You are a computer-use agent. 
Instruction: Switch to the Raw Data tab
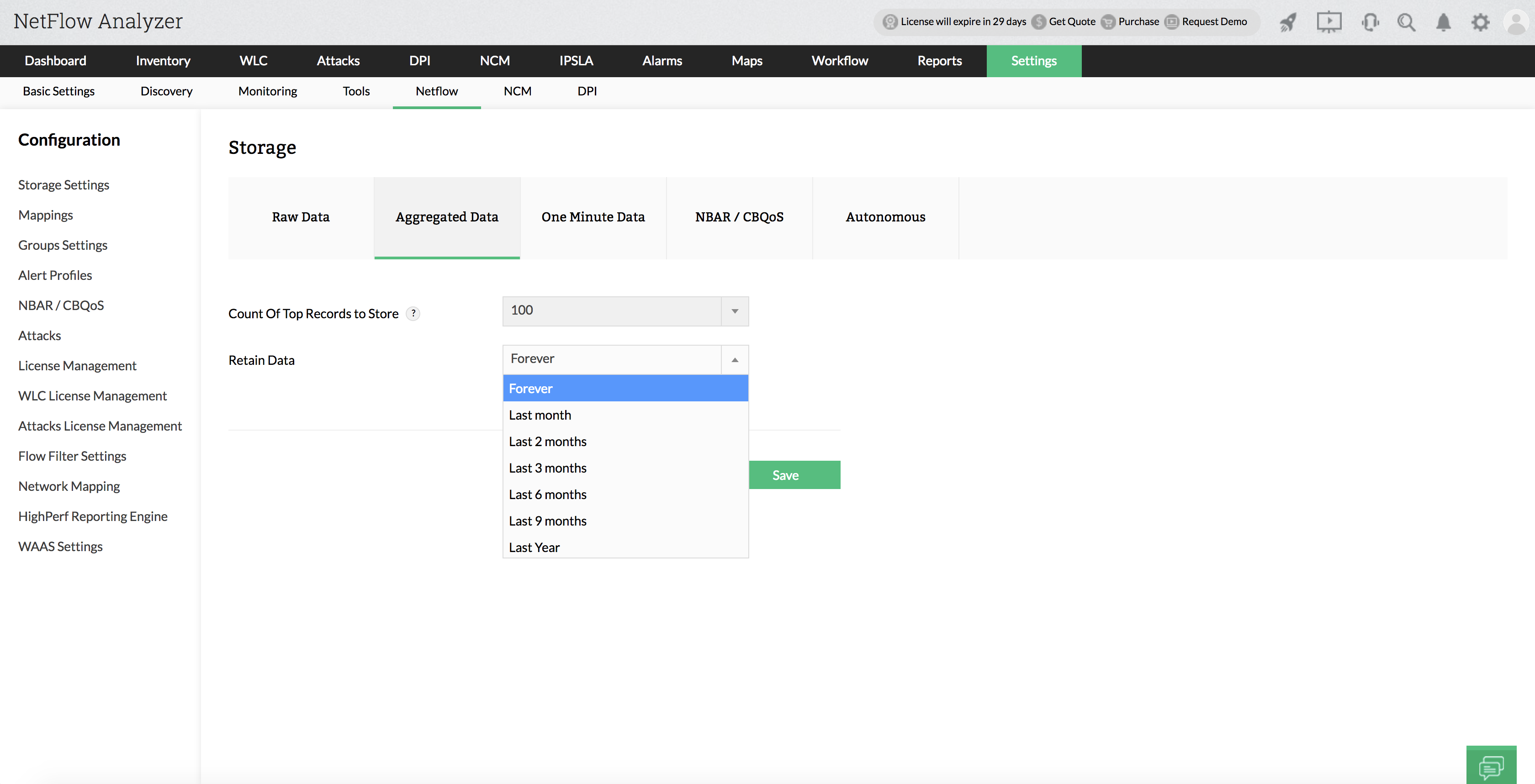[x=301, y=217]
